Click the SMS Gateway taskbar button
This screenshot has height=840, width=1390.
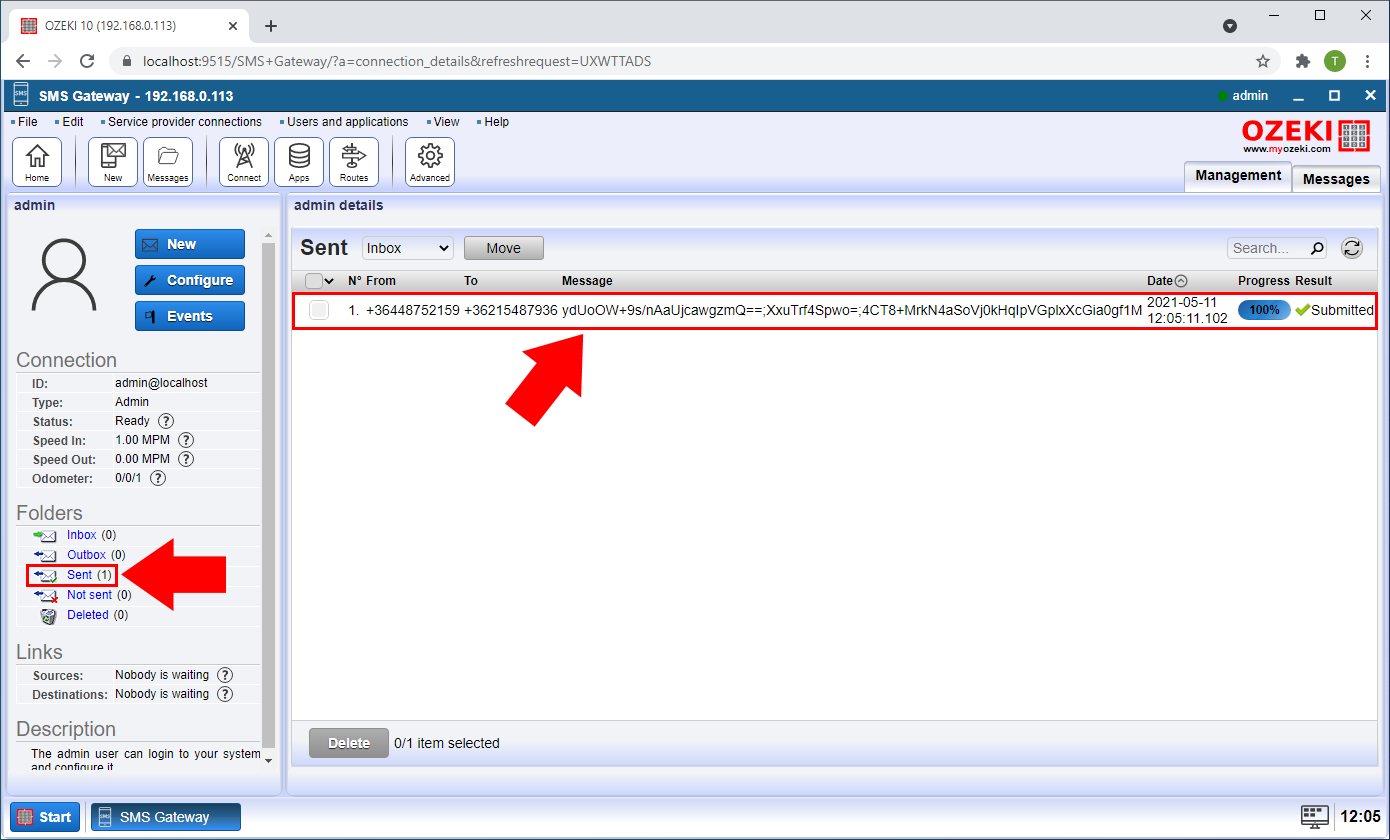pos(166,817)
